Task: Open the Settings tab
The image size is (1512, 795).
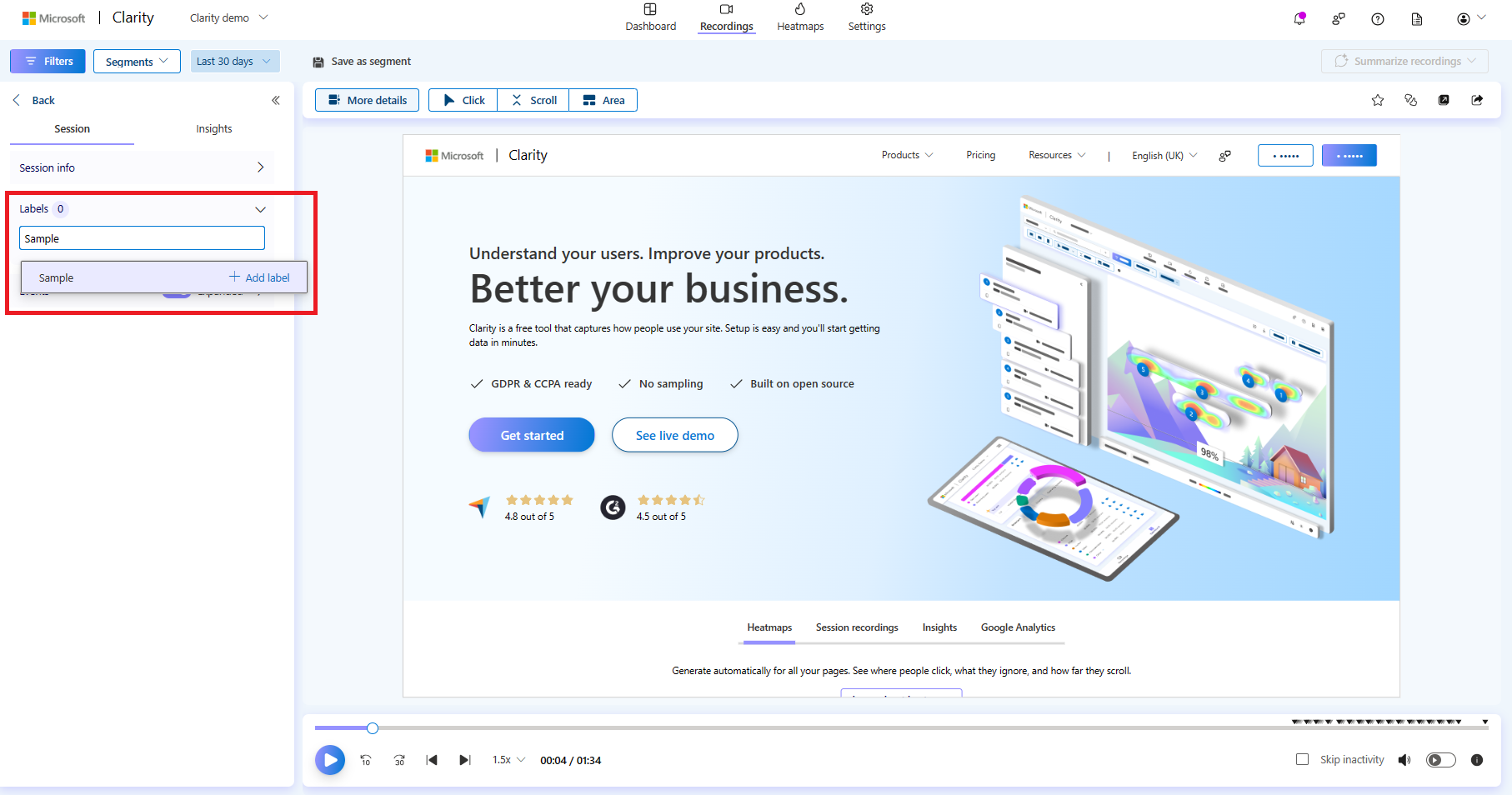Action: click(867, 17)
